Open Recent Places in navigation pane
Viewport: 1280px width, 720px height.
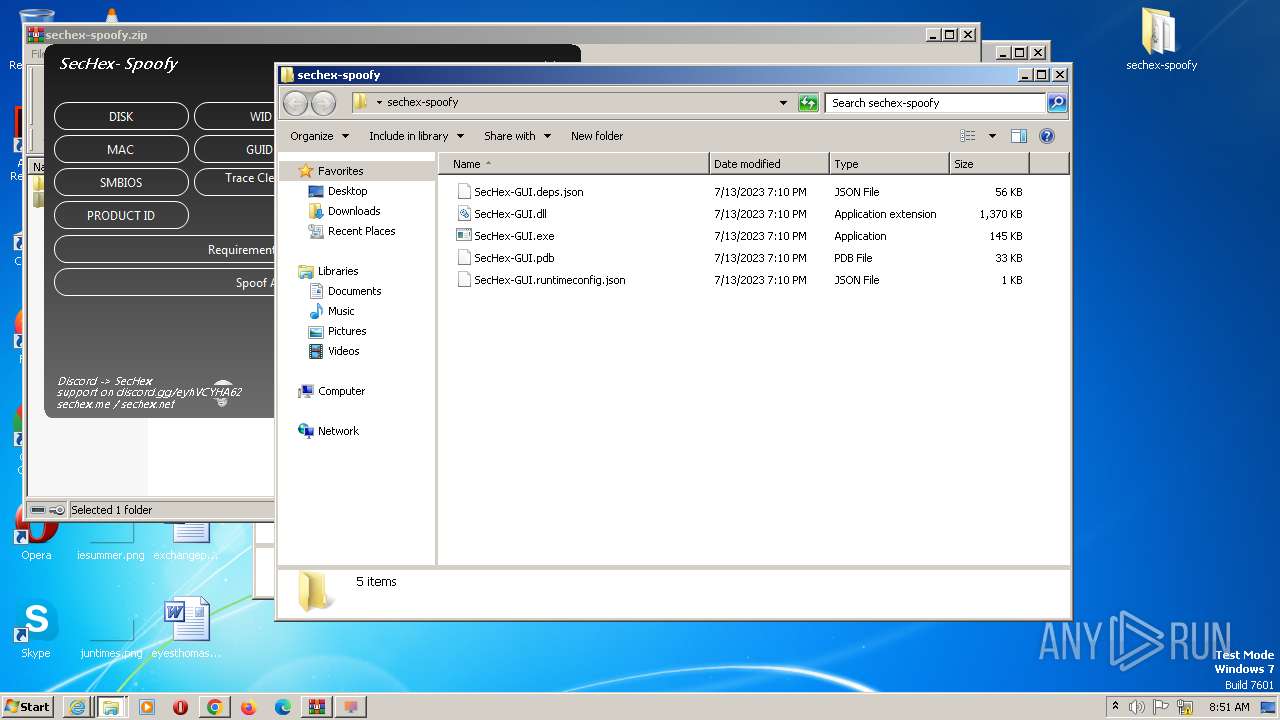(x=361, y=231)
